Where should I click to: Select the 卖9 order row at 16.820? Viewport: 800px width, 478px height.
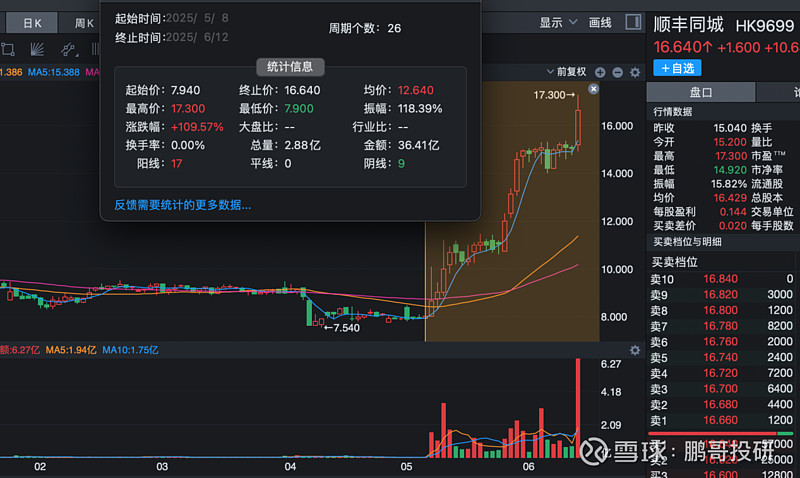(722, 295)
